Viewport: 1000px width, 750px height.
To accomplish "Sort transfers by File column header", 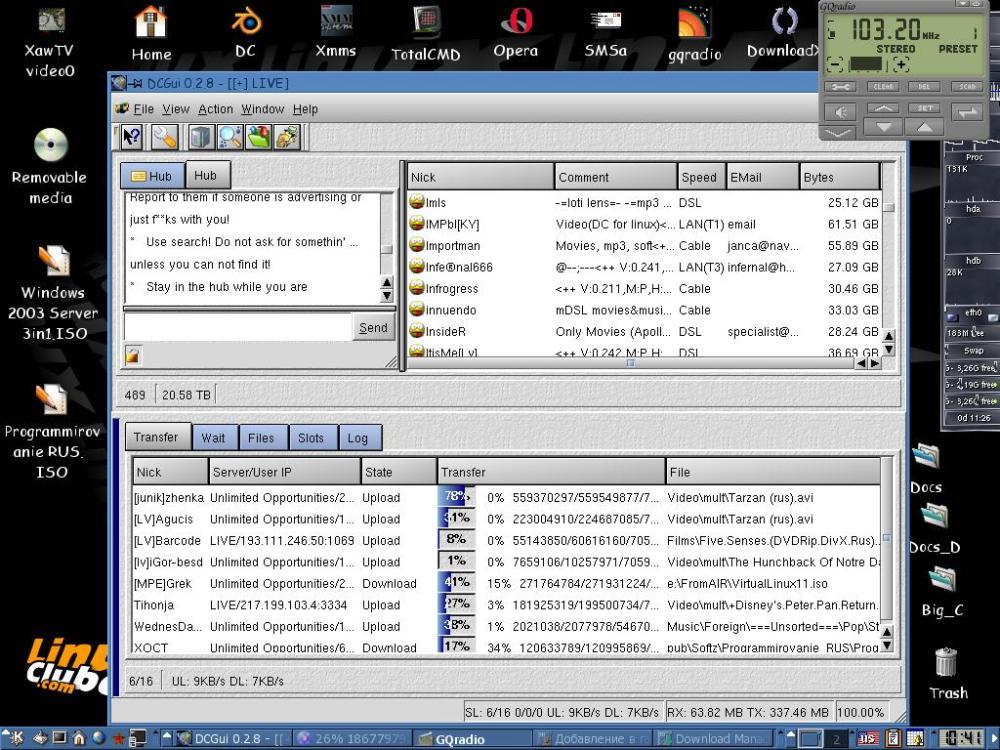I will pyautogui.click(x=773, y=472).
